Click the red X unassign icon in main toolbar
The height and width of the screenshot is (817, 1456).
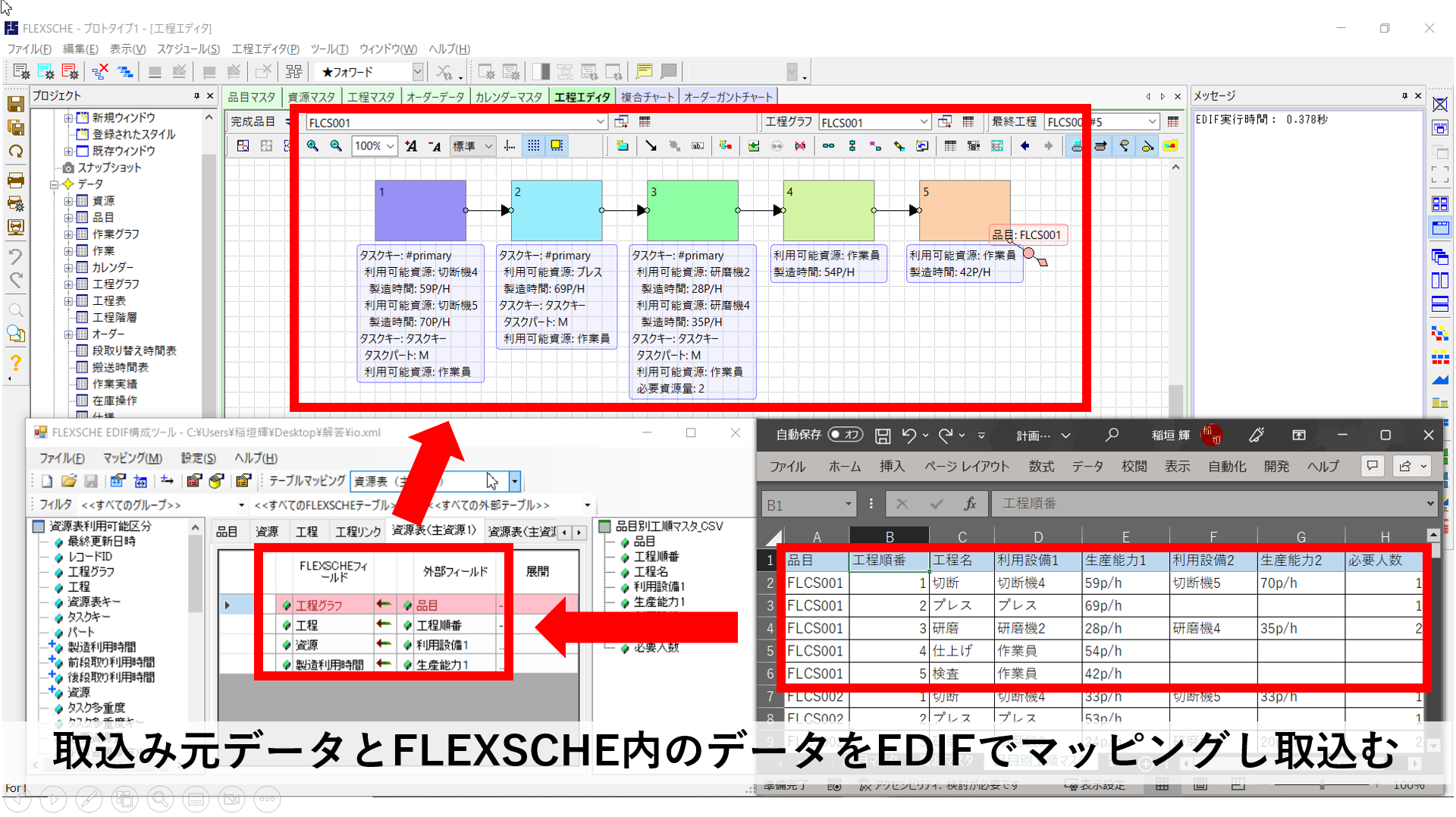[99, 72]
